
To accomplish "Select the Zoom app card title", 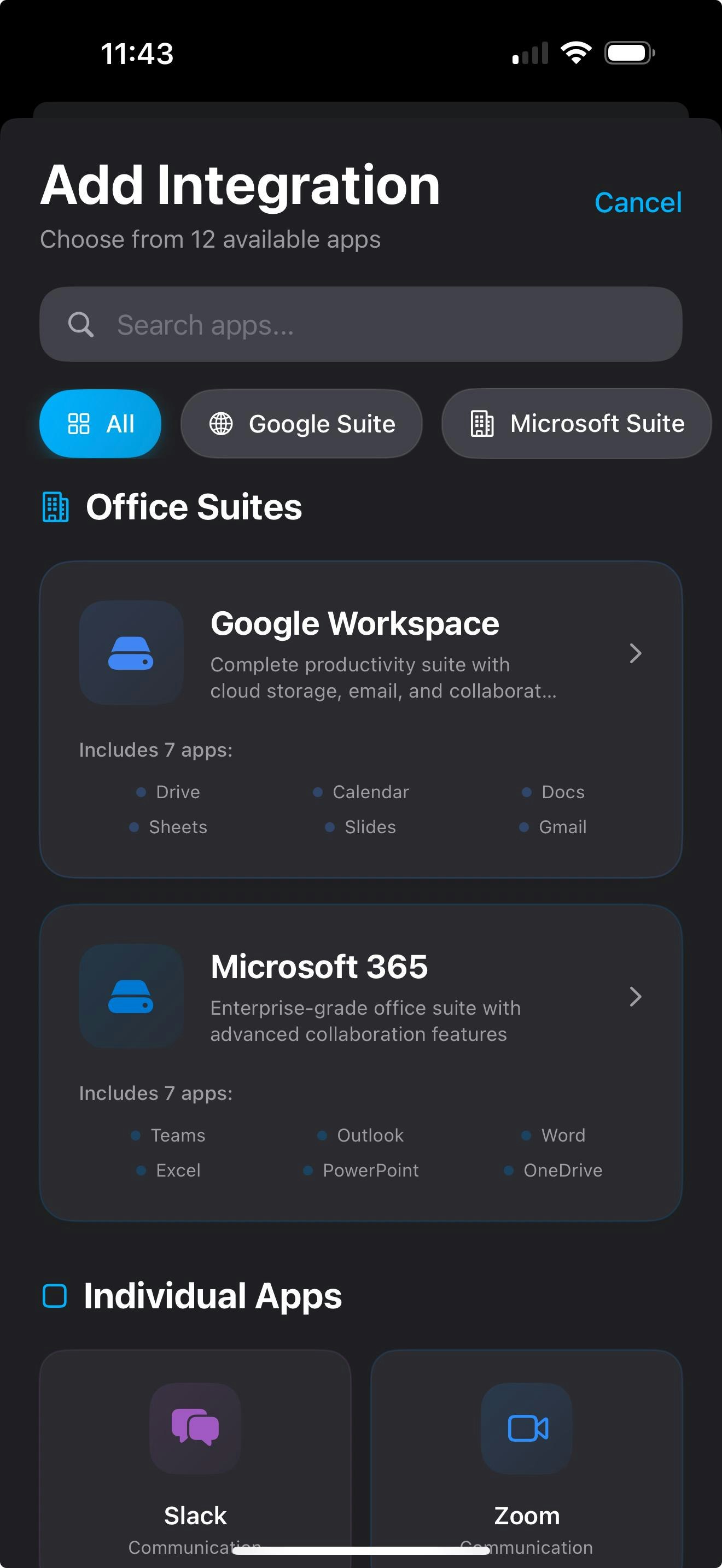I will (527, 1516).
